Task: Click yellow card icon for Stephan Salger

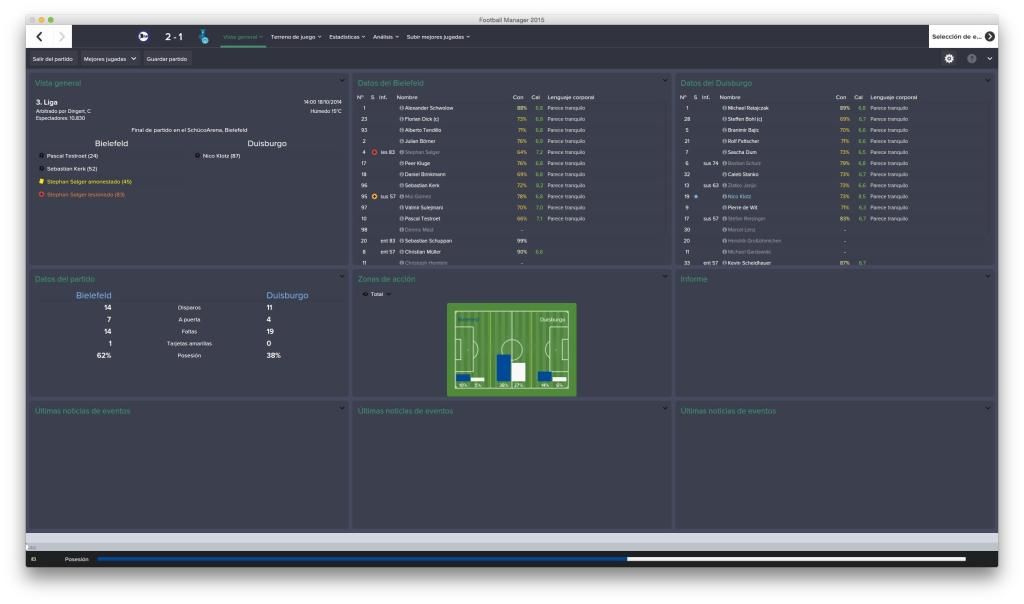Action: pyautogui.click(x=41, y=182)
